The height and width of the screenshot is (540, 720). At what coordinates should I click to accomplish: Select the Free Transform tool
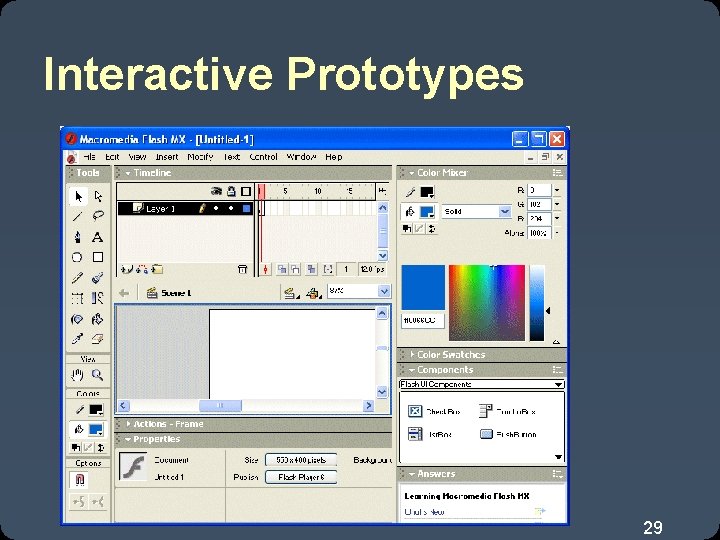point(77,298)
